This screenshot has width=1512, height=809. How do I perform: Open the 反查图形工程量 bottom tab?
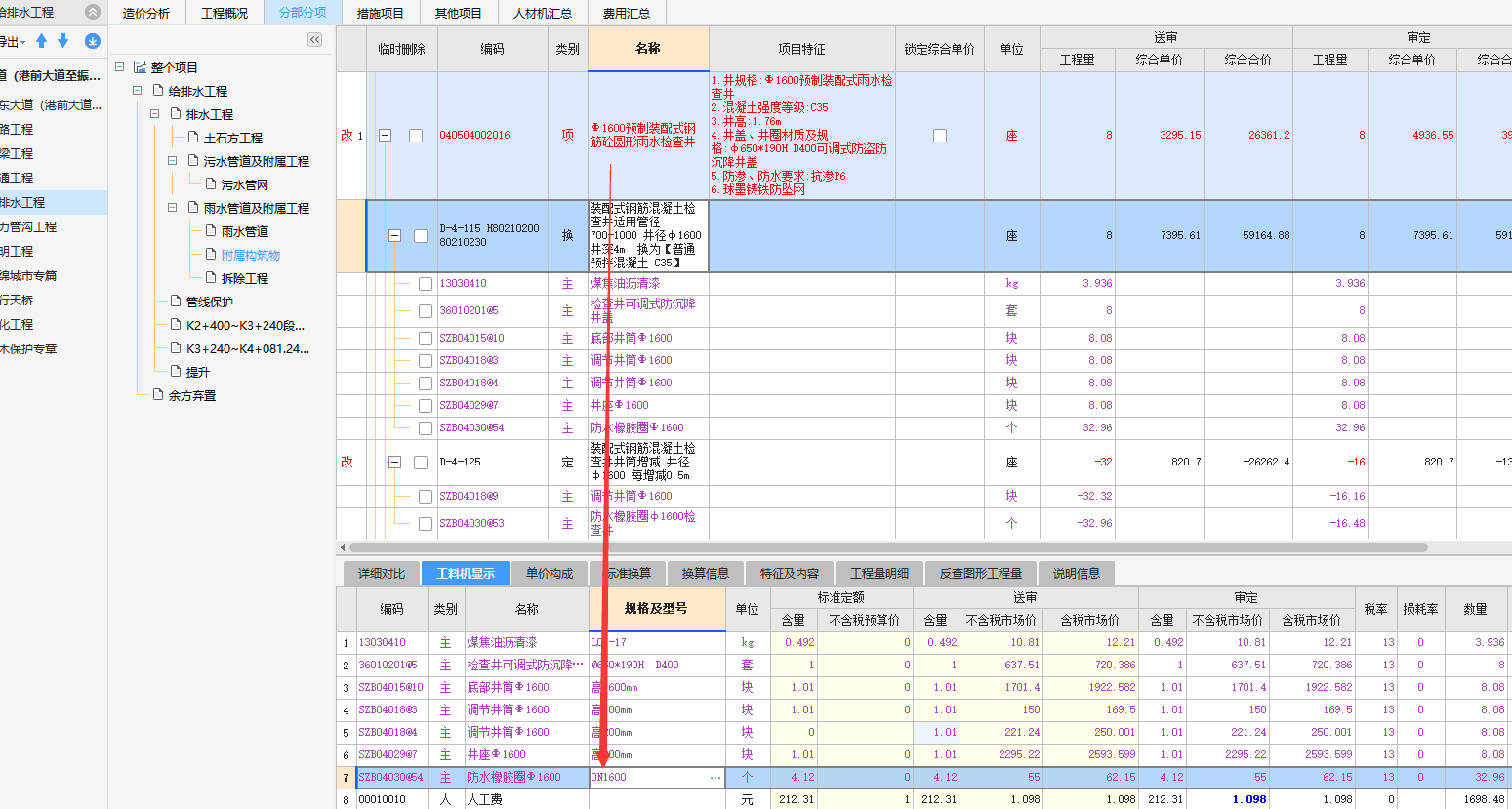pos(981,573)
